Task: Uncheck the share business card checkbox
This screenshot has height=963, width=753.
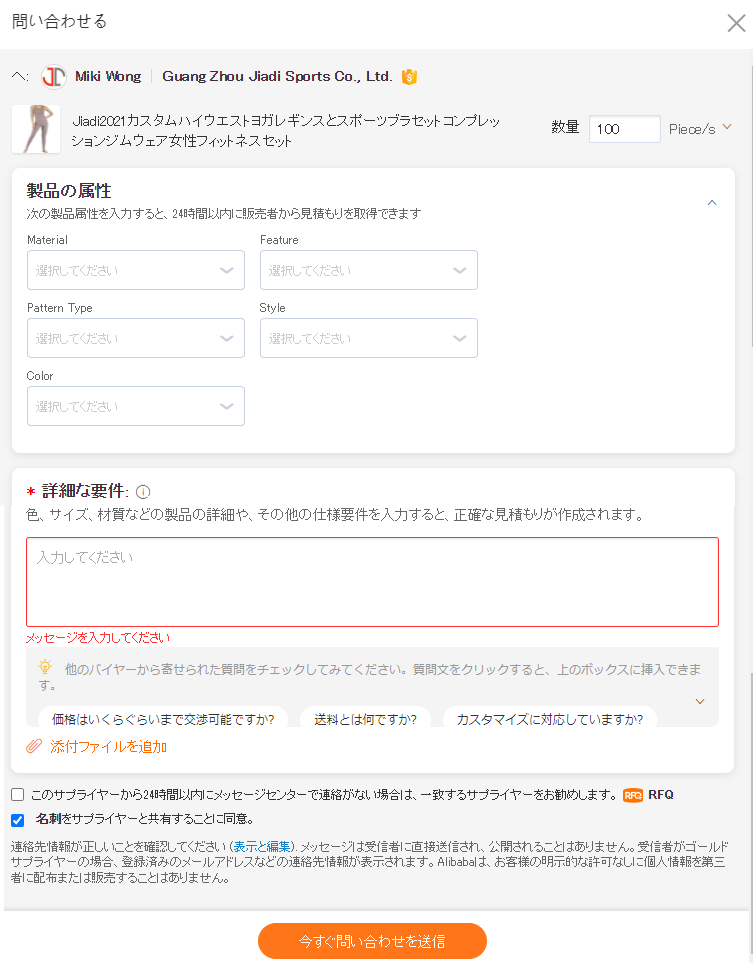Action: point(18,820)
